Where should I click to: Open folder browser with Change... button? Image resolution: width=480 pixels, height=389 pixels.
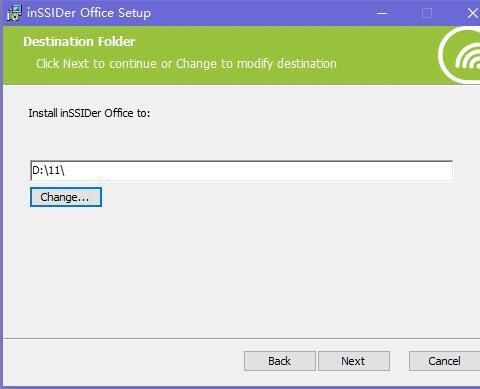tap(66, 197)
